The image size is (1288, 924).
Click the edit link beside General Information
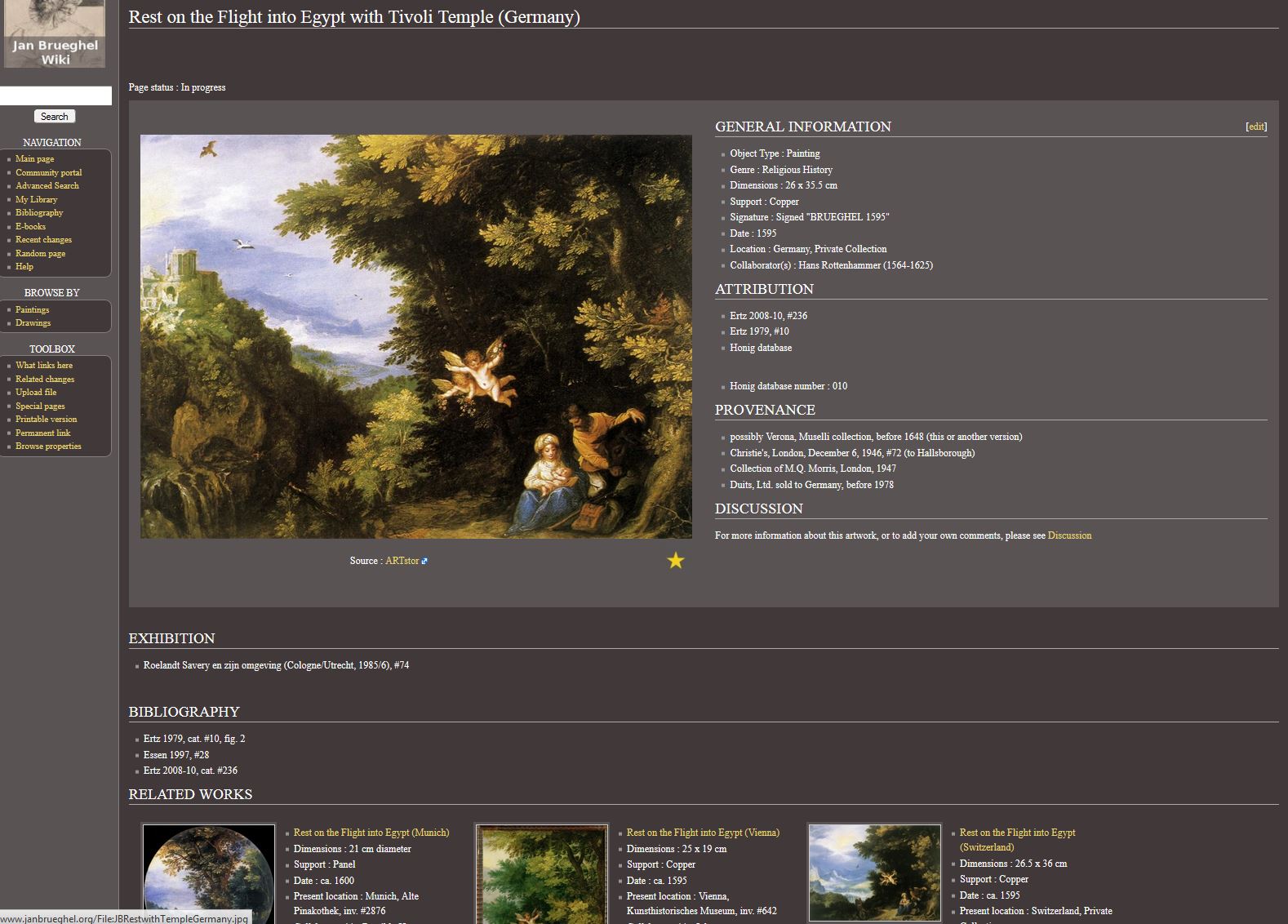coord(1256,127)
